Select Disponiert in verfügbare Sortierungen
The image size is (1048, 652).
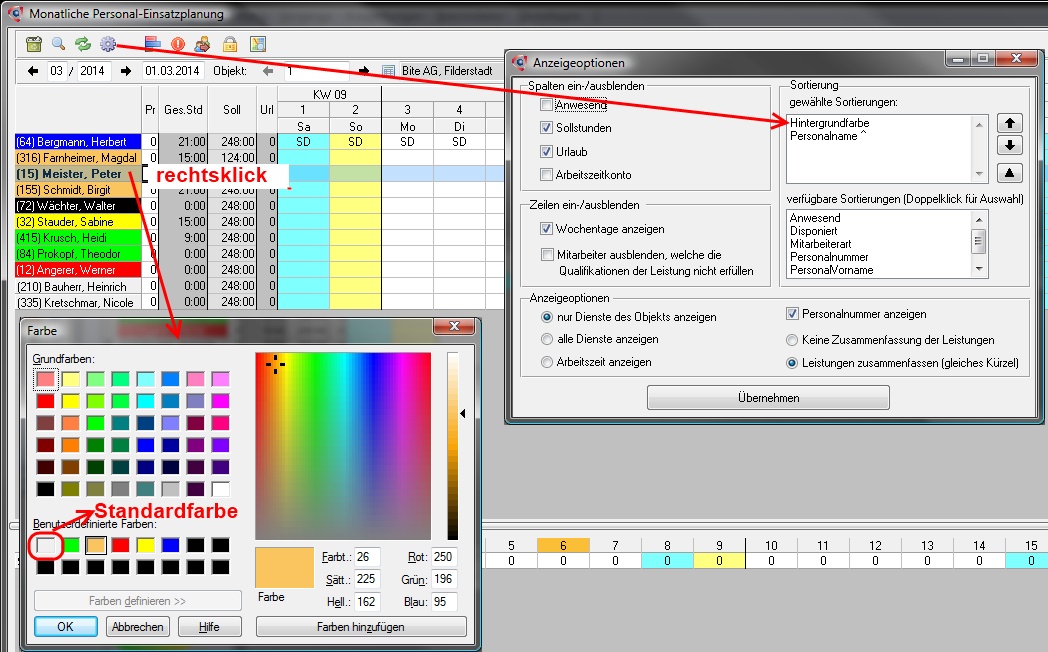click(813, 231)
